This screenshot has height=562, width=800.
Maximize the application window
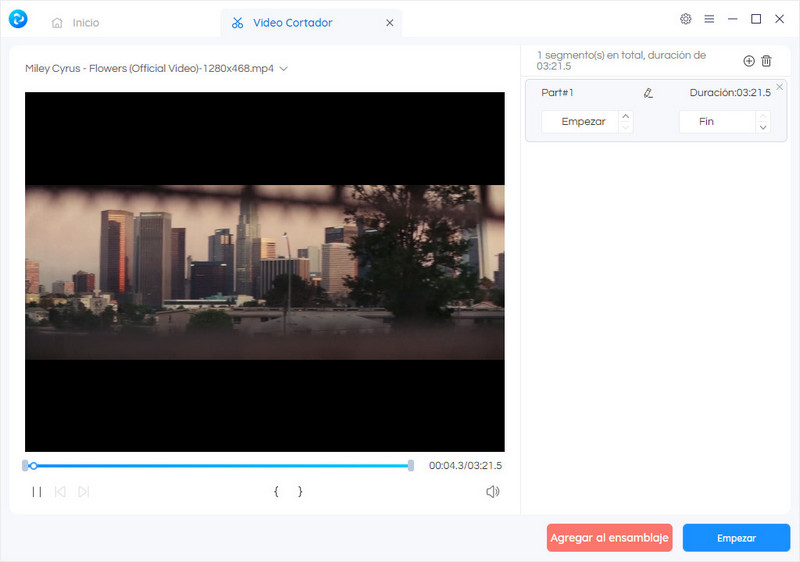[756, 19]
